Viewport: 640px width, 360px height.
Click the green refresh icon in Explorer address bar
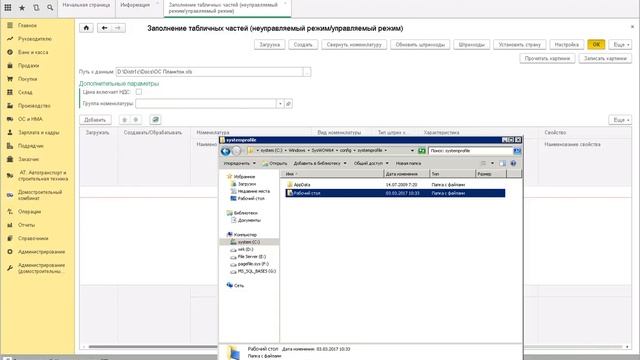422,151
